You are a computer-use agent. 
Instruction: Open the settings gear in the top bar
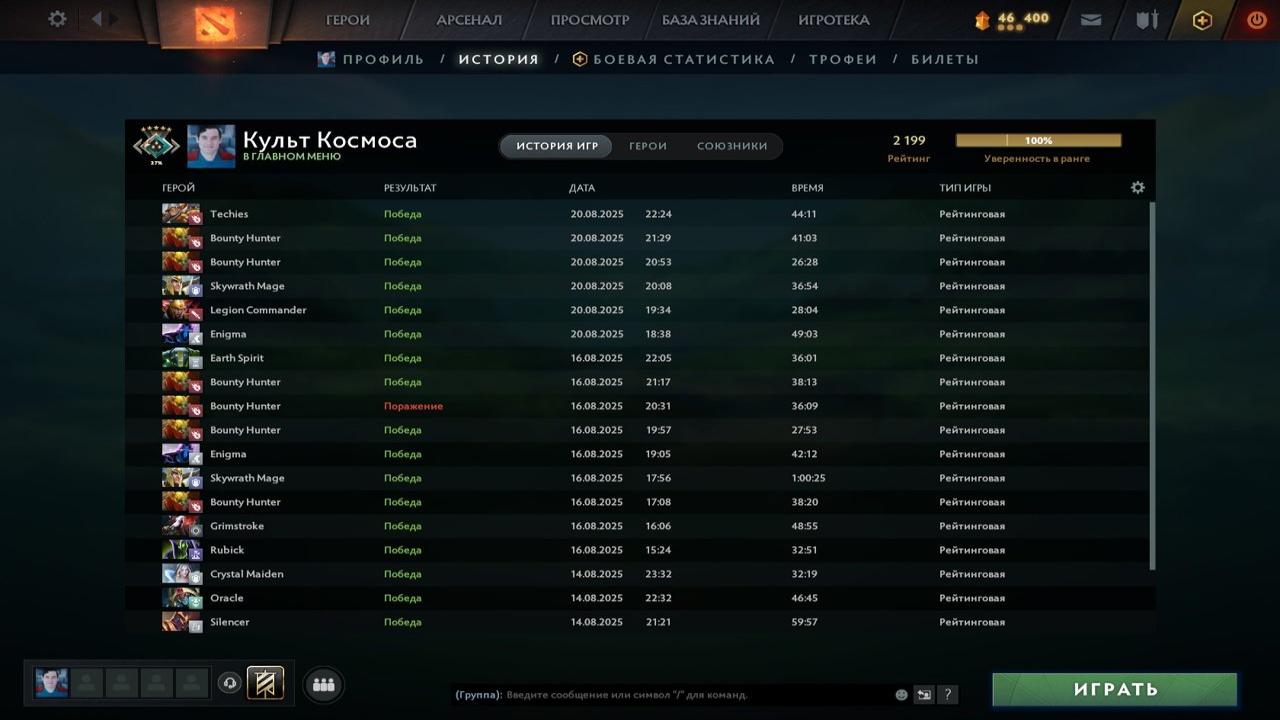coord(57,19)
